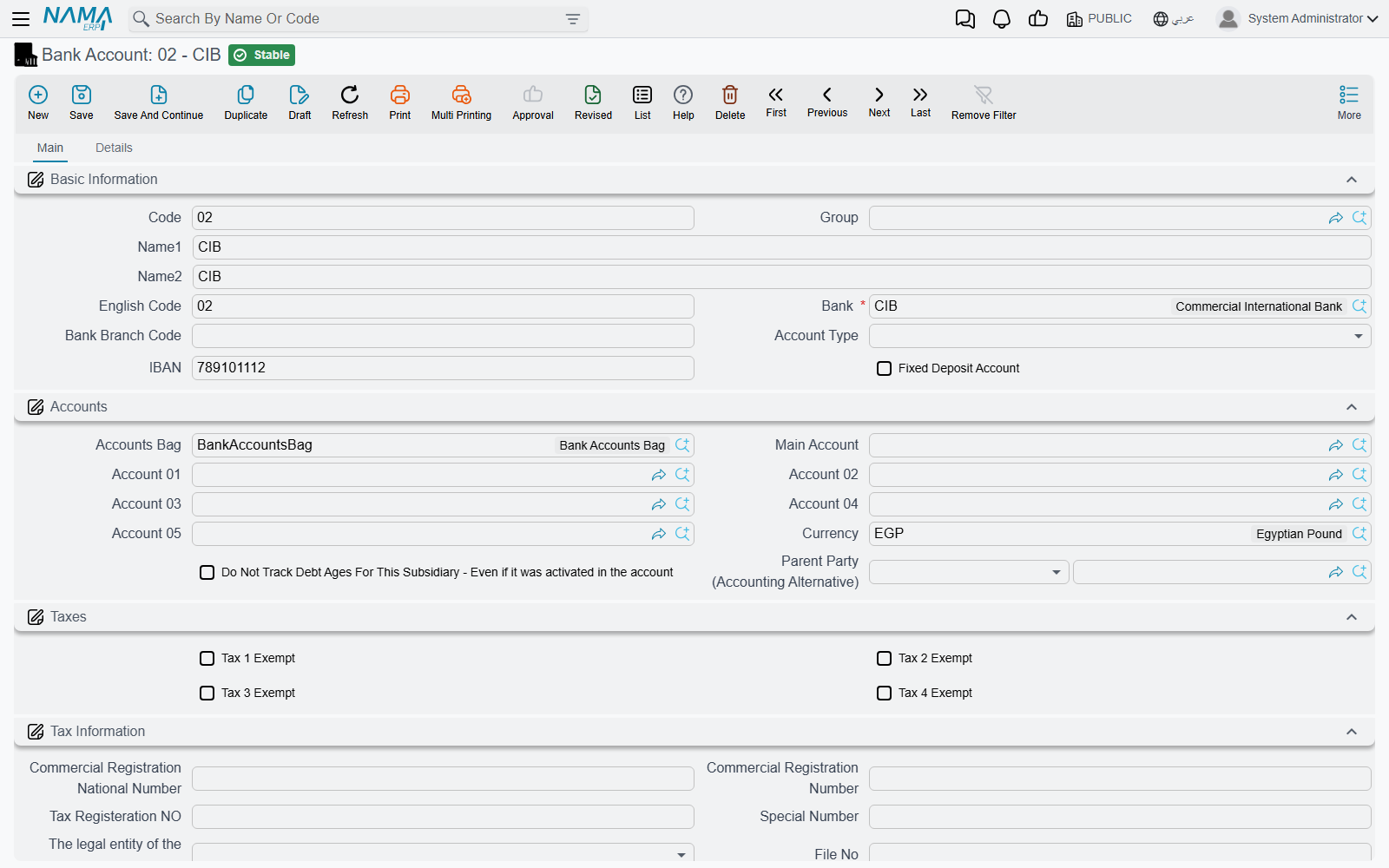The height and width of the screenshot is (868, 1389).
Task: Open the notifications bell
Action: tap(1002, 19)
